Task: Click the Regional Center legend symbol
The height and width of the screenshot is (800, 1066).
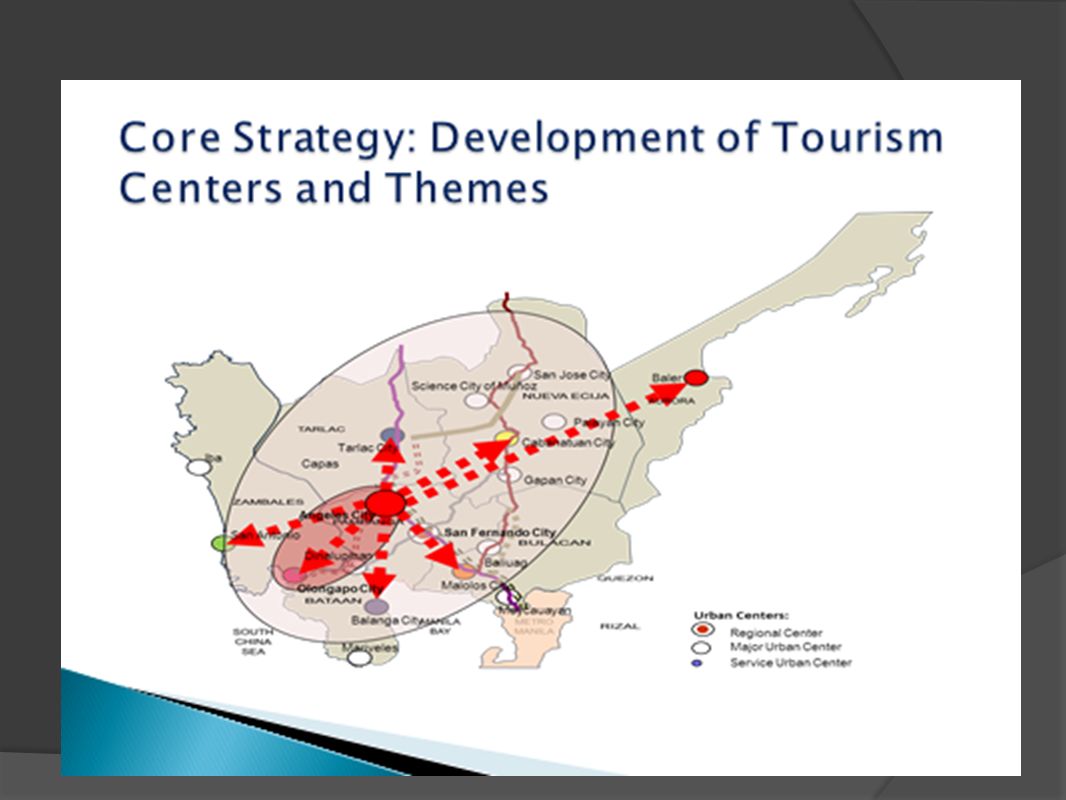Action: 702,630
